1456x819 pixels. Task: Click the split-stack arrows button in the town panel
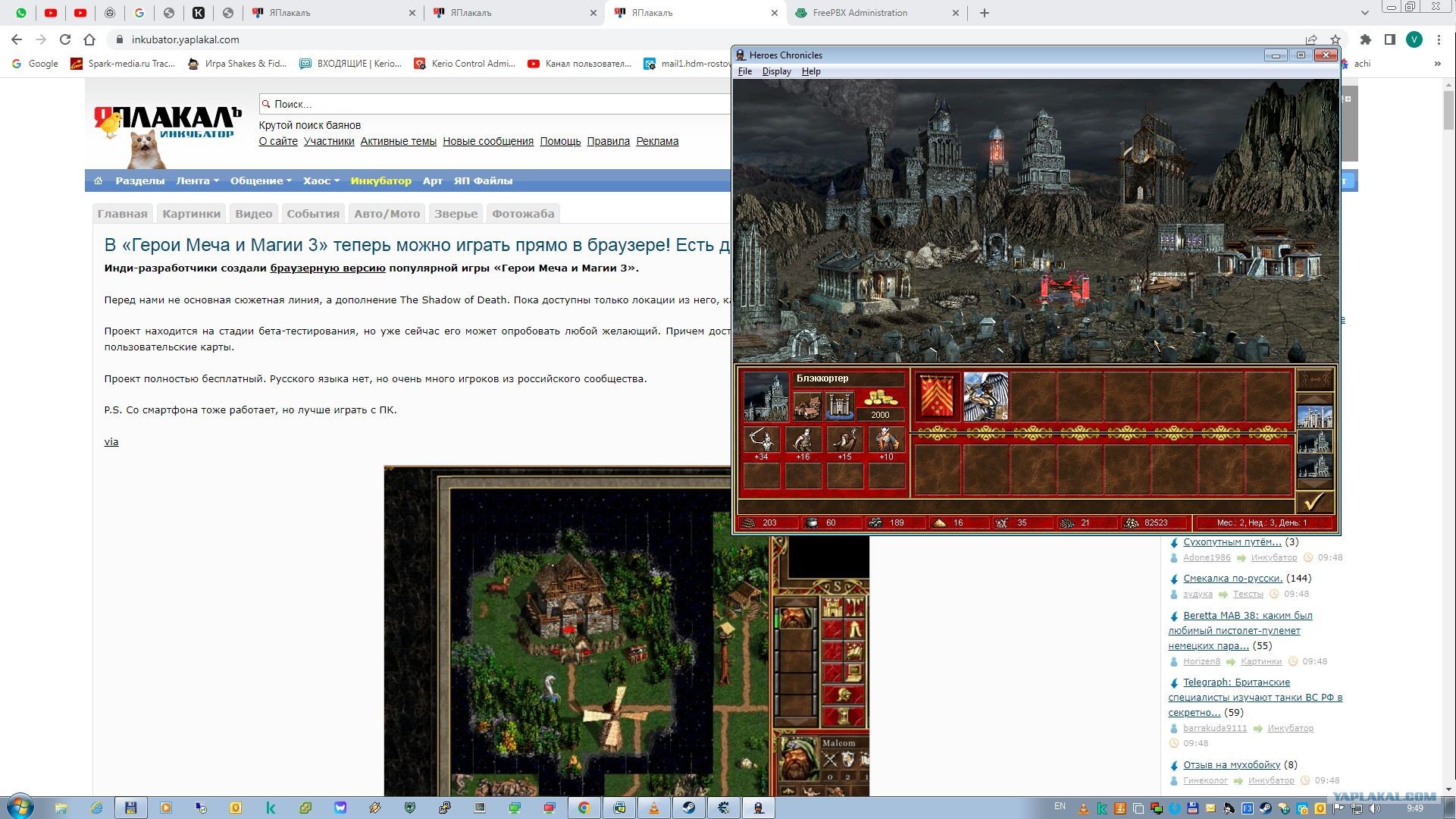point(1314,379)
